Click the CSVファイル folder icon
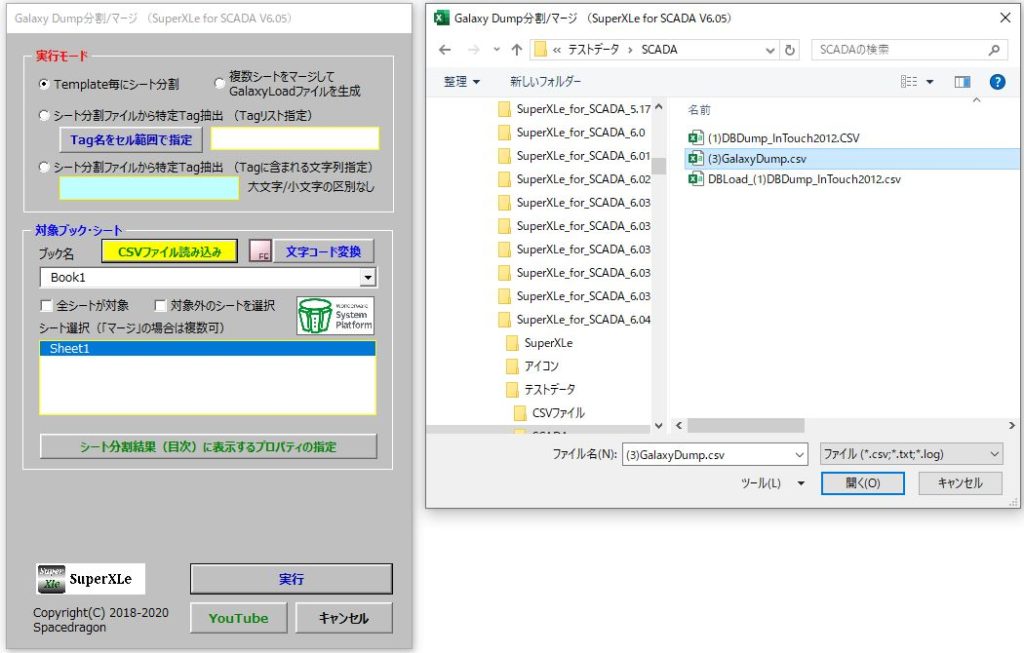 520,413
